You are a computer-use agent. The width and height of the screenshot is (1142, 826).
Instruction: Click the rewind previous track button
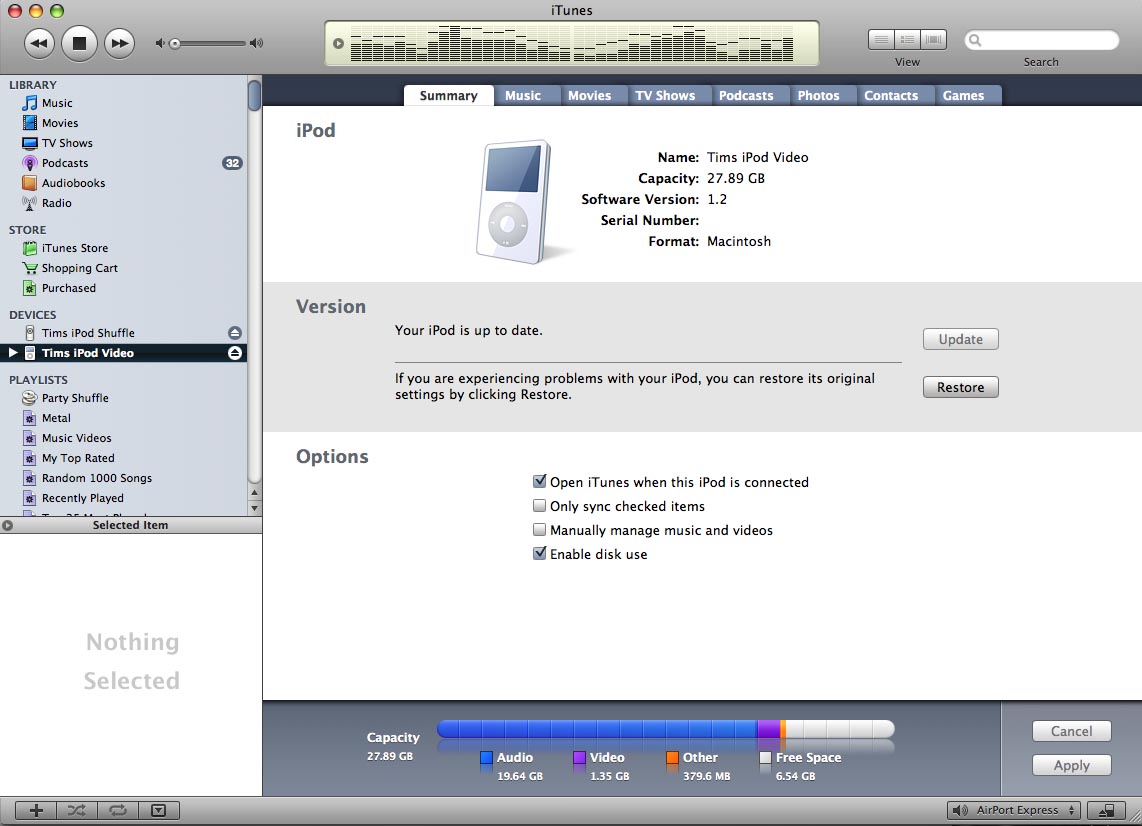(39, 43)
